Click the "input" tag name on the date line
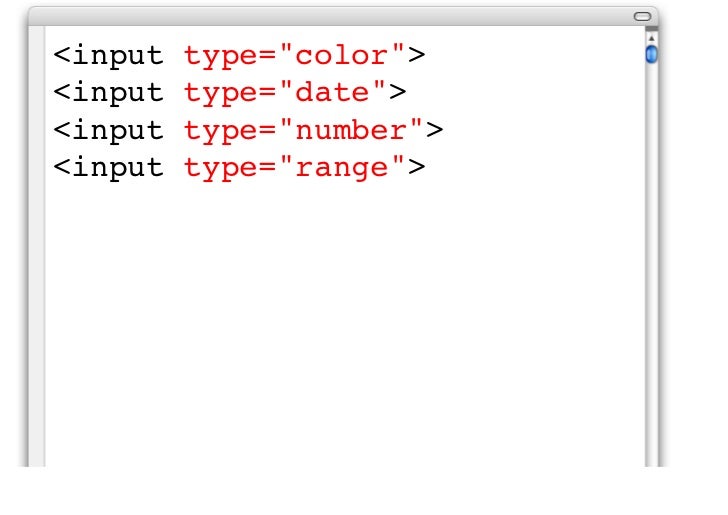This screenshot has height=515, width=728. pyautogui.click(x=118, y=93)
